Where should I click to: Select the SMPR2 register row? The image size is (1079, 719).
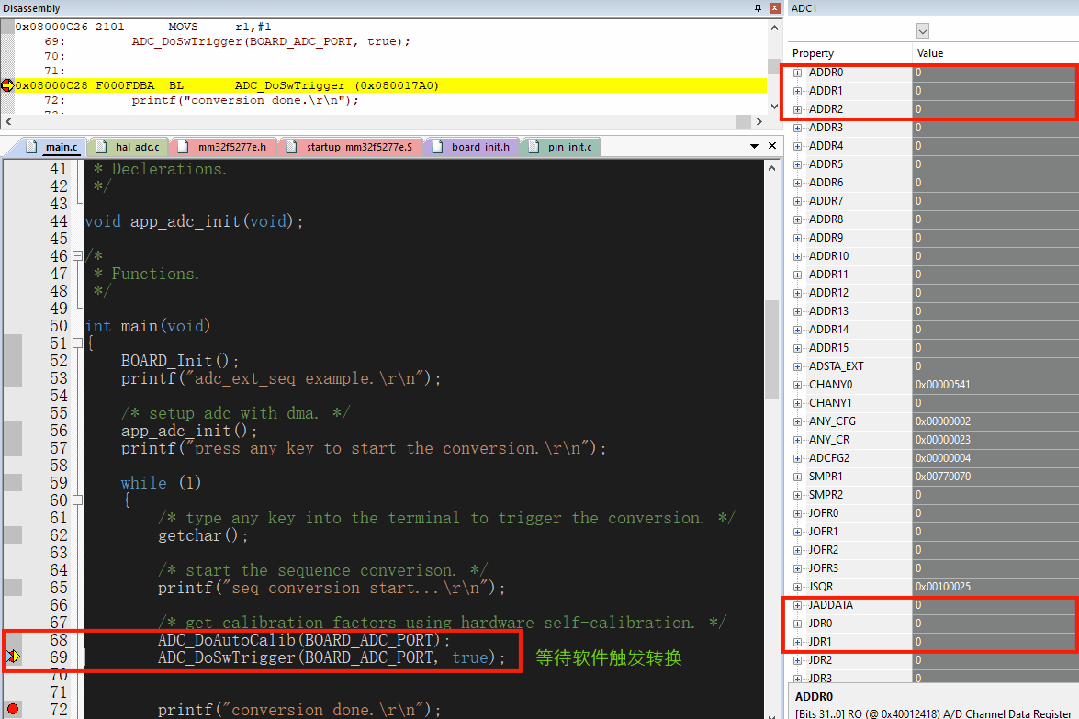tap(933, 495)
